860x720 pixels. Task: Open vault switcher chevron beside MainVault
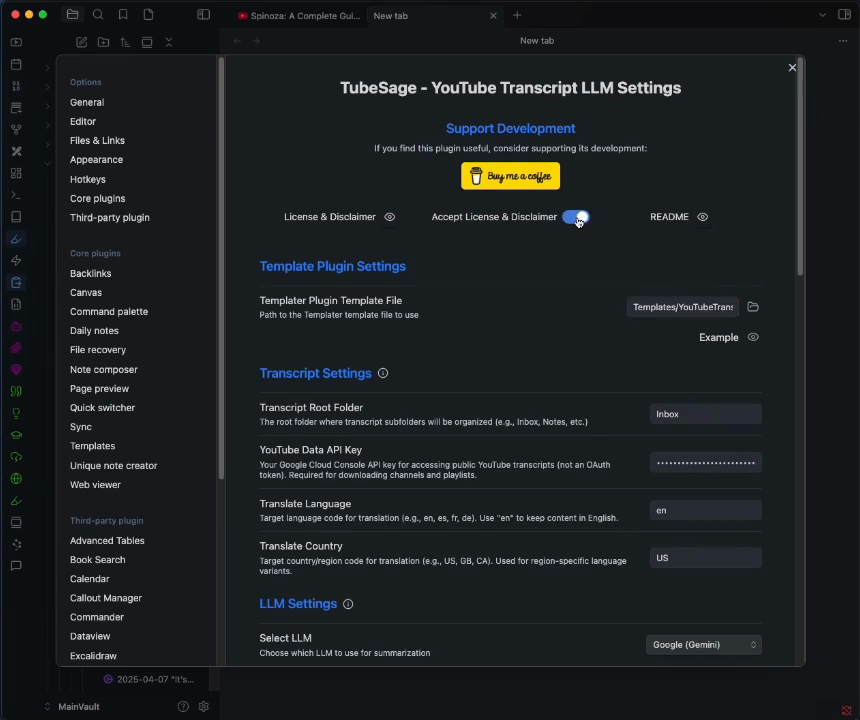(47, 707)
